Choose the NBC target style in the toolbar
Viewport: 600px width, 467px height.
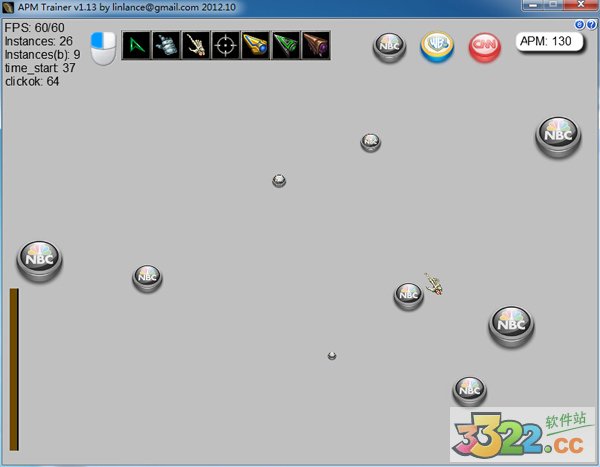click(x=389, y=47)
